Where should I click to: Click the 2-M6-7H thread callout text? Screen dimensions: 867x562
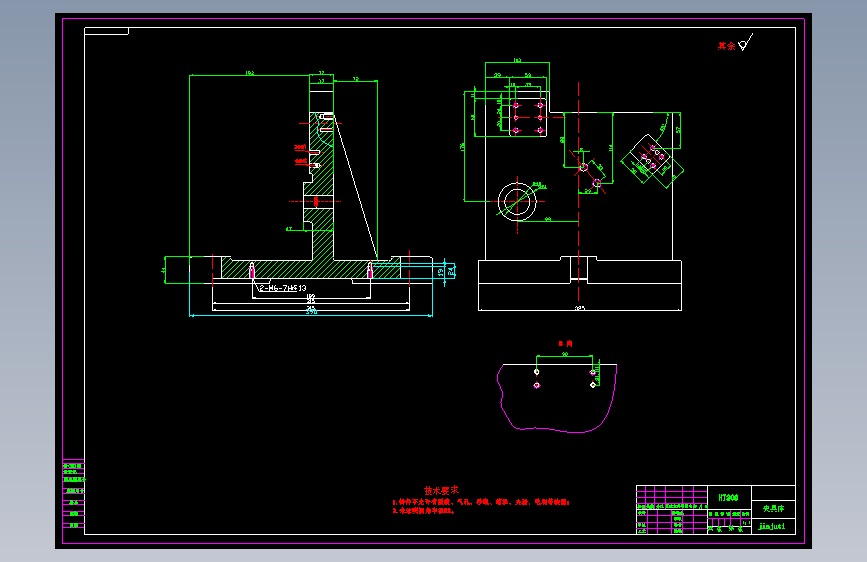(x=283, y=288)
